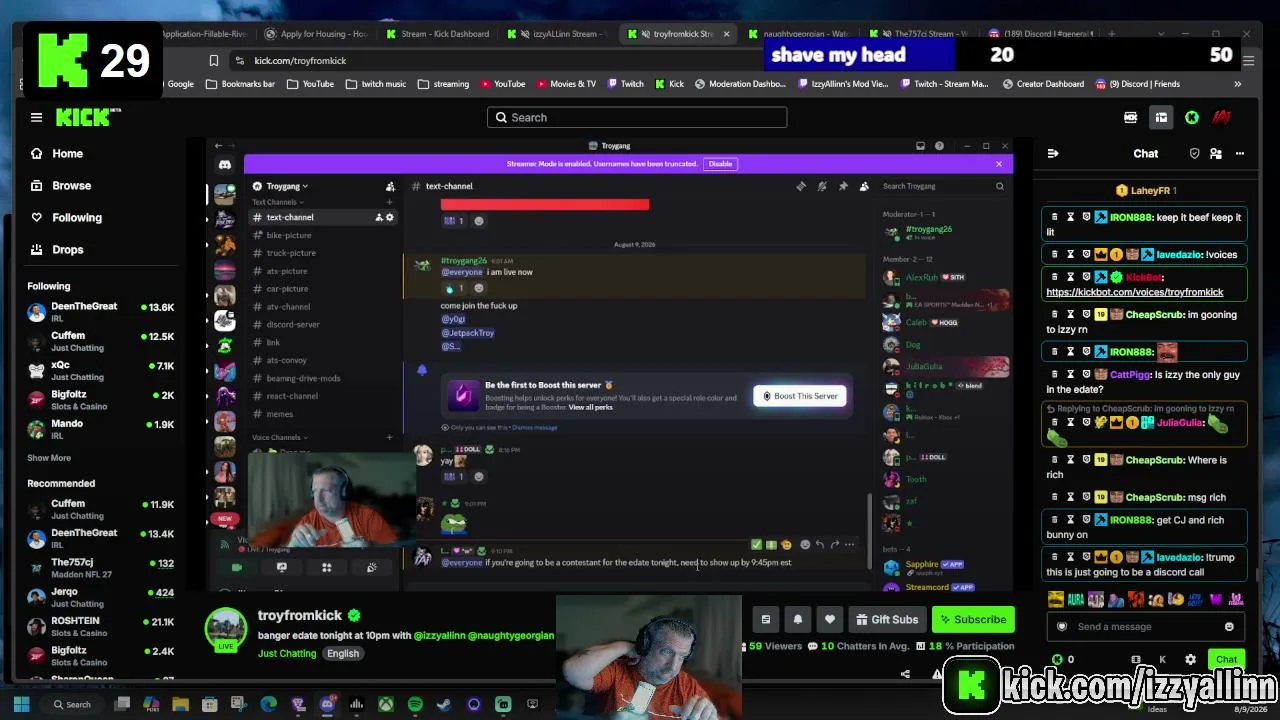Screen dimensions: 1280x720
Task: Open chat users list icon
Action: point(1216,153)
